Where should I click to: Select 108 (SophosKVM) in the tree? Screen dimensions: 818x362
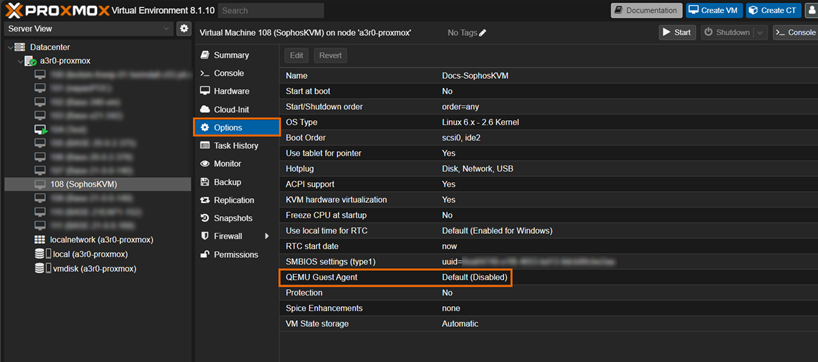(98, 184)
